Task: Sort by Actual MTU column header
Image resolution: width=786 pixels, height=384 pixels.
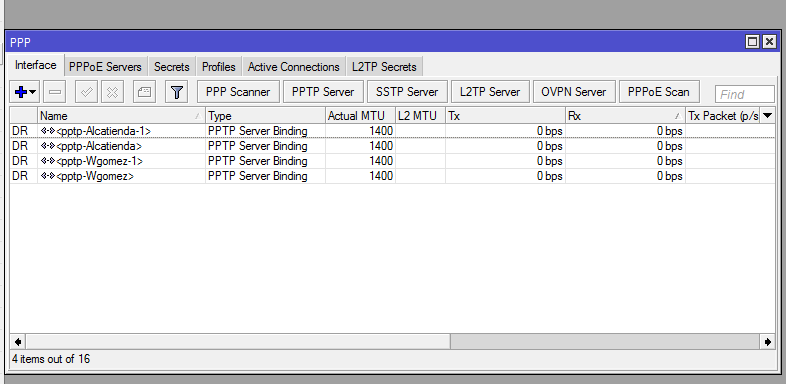Action: (360, 116)
